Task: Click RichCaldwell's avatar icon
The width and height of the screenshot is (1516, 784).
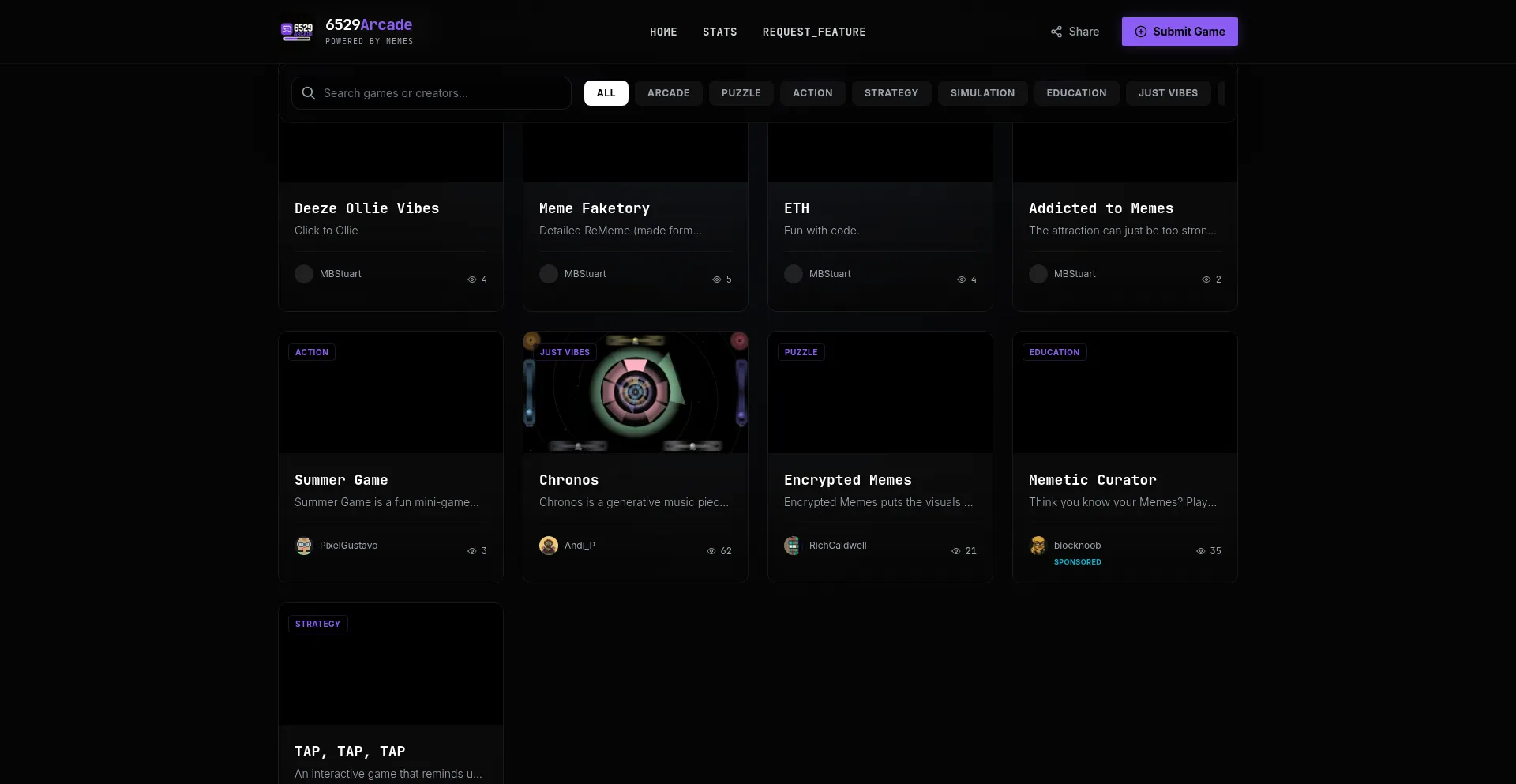Action: click(793, 546)
